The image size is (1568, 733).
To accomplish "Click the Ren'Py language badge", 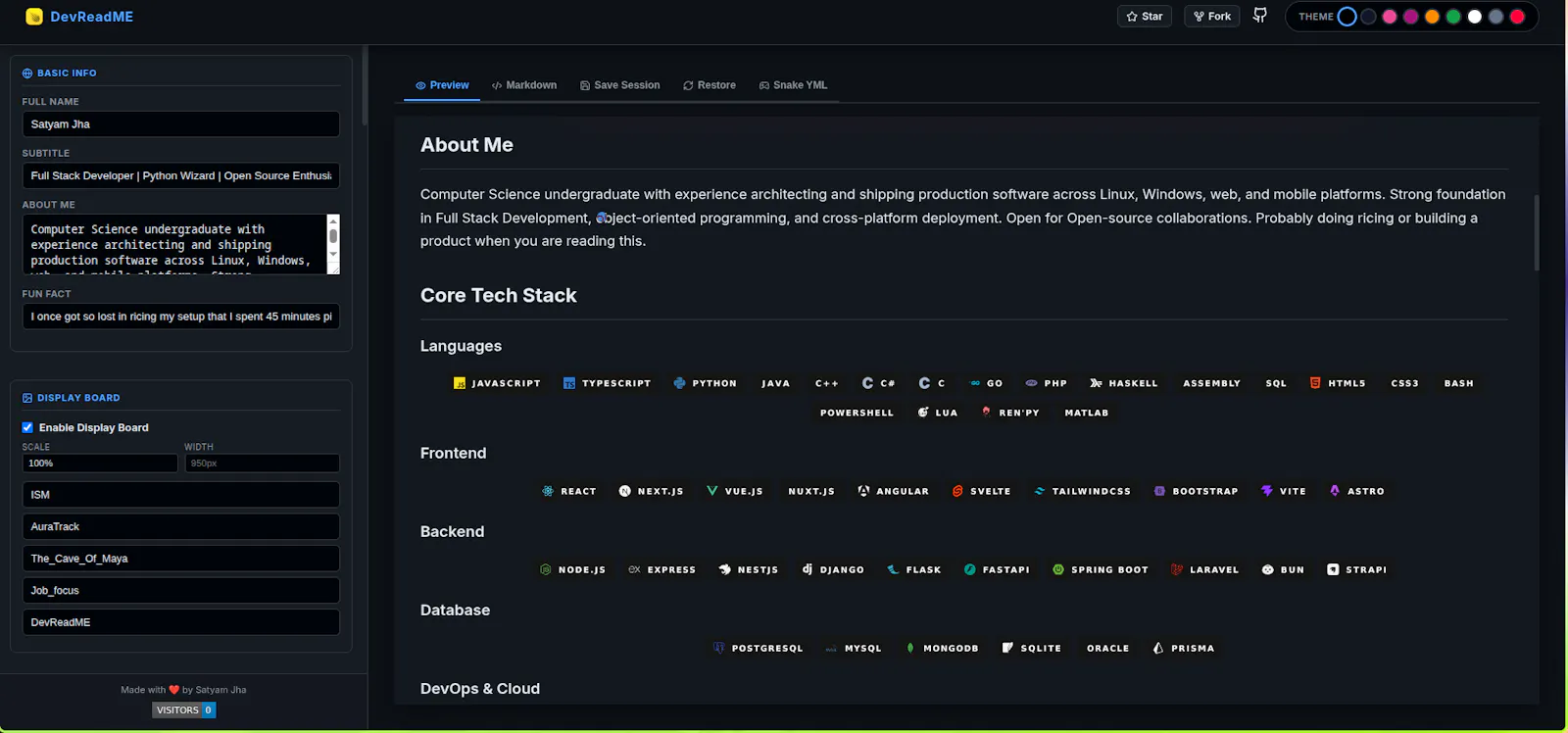I will point(1009,413).
